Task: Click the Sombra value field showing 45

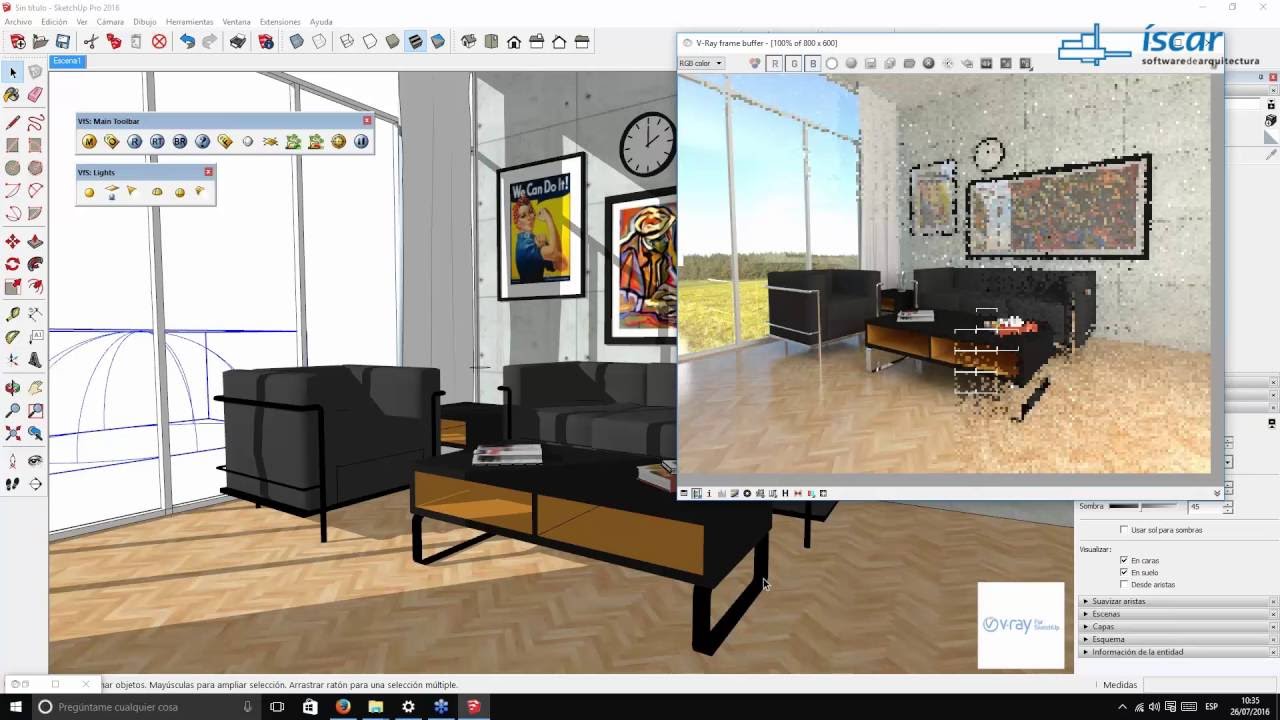Action: 1204,507
